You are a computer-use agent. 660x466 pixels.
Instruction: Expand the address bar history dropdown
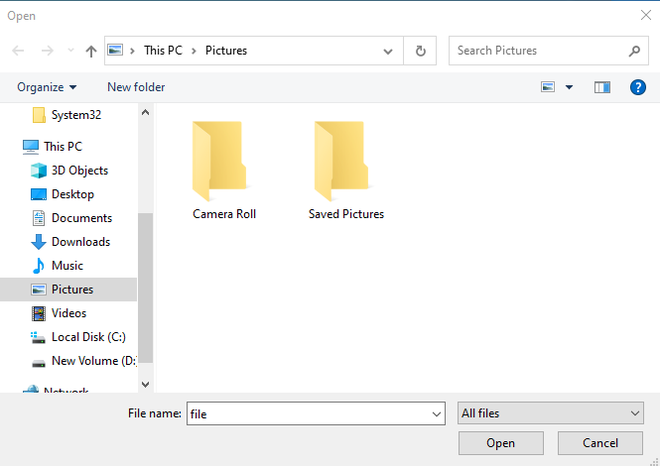click(x=388, y=51)
